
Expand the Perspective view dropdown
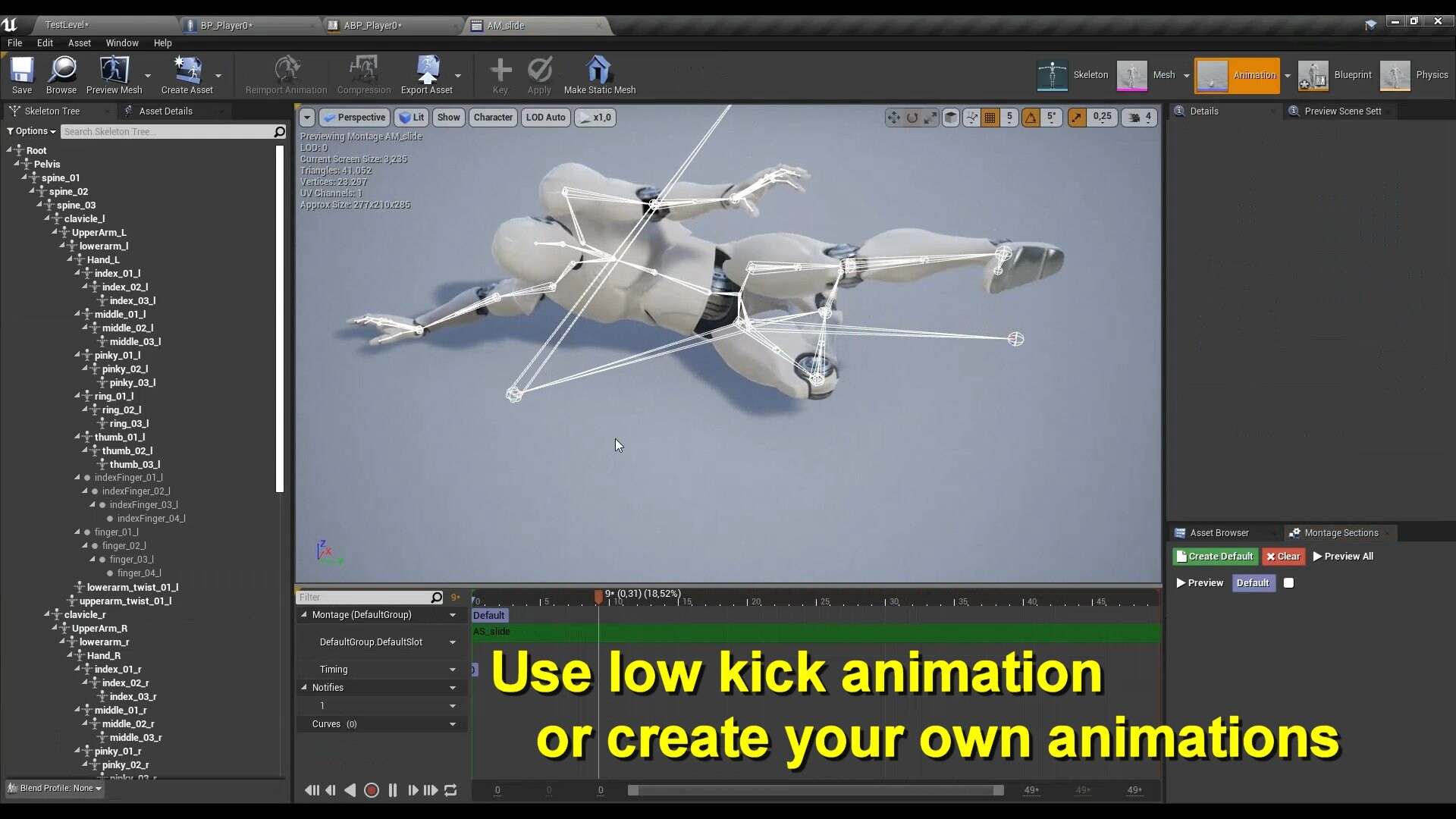[x=353, y=118]
